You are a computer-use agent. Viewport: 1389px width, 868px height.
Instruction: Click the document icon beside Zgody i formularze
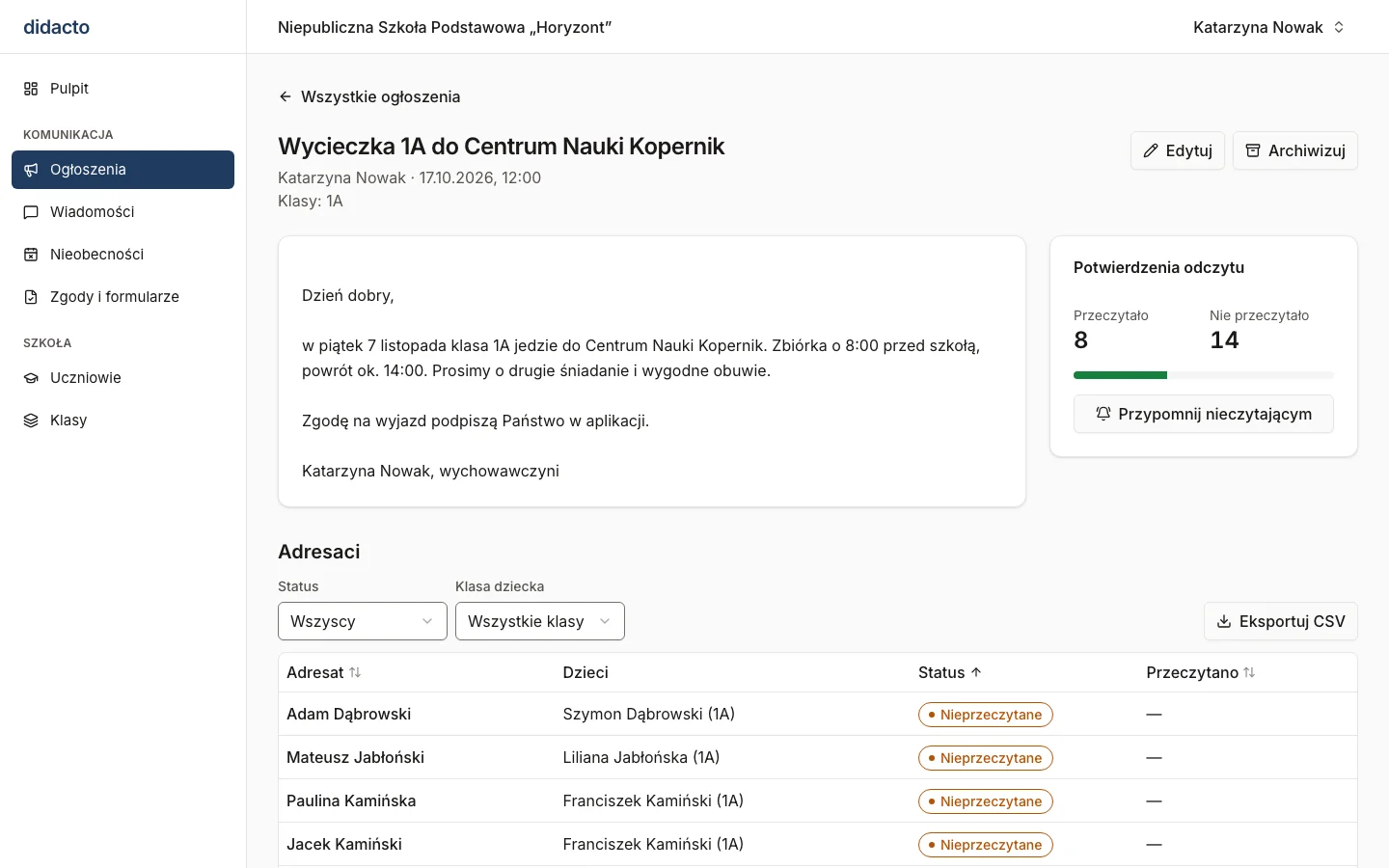tap(31, 297)
